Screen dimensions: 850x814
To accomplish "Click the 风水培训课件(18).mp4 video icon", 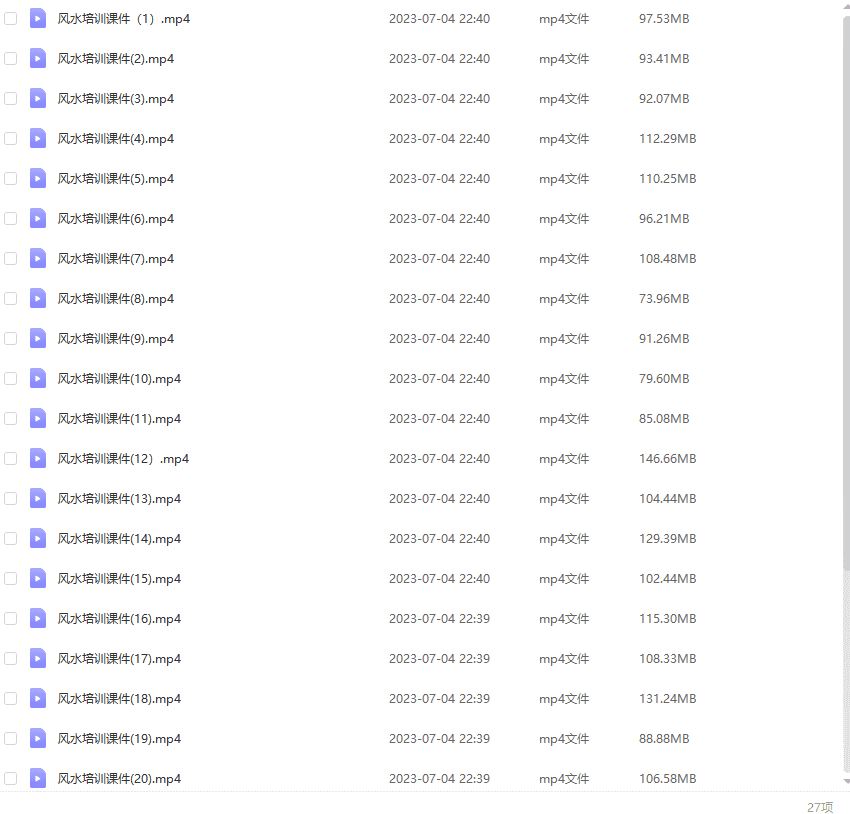I will [38, 699].
